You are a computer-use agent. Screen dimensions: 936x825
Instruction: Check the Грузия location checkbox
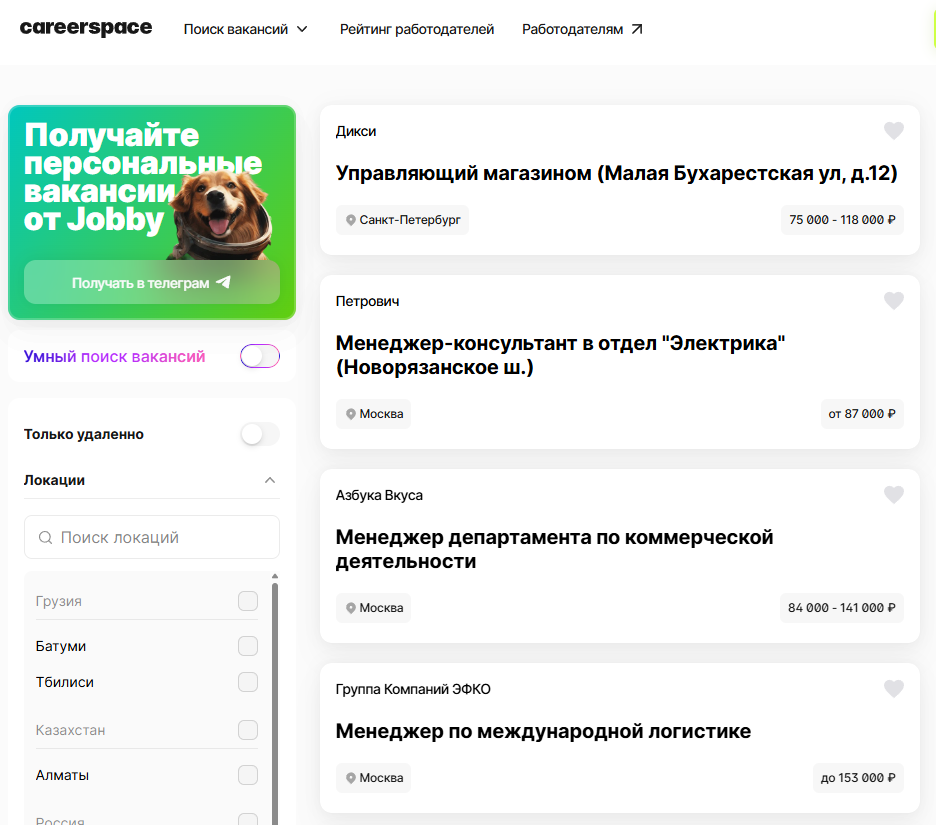pos(248,601)
